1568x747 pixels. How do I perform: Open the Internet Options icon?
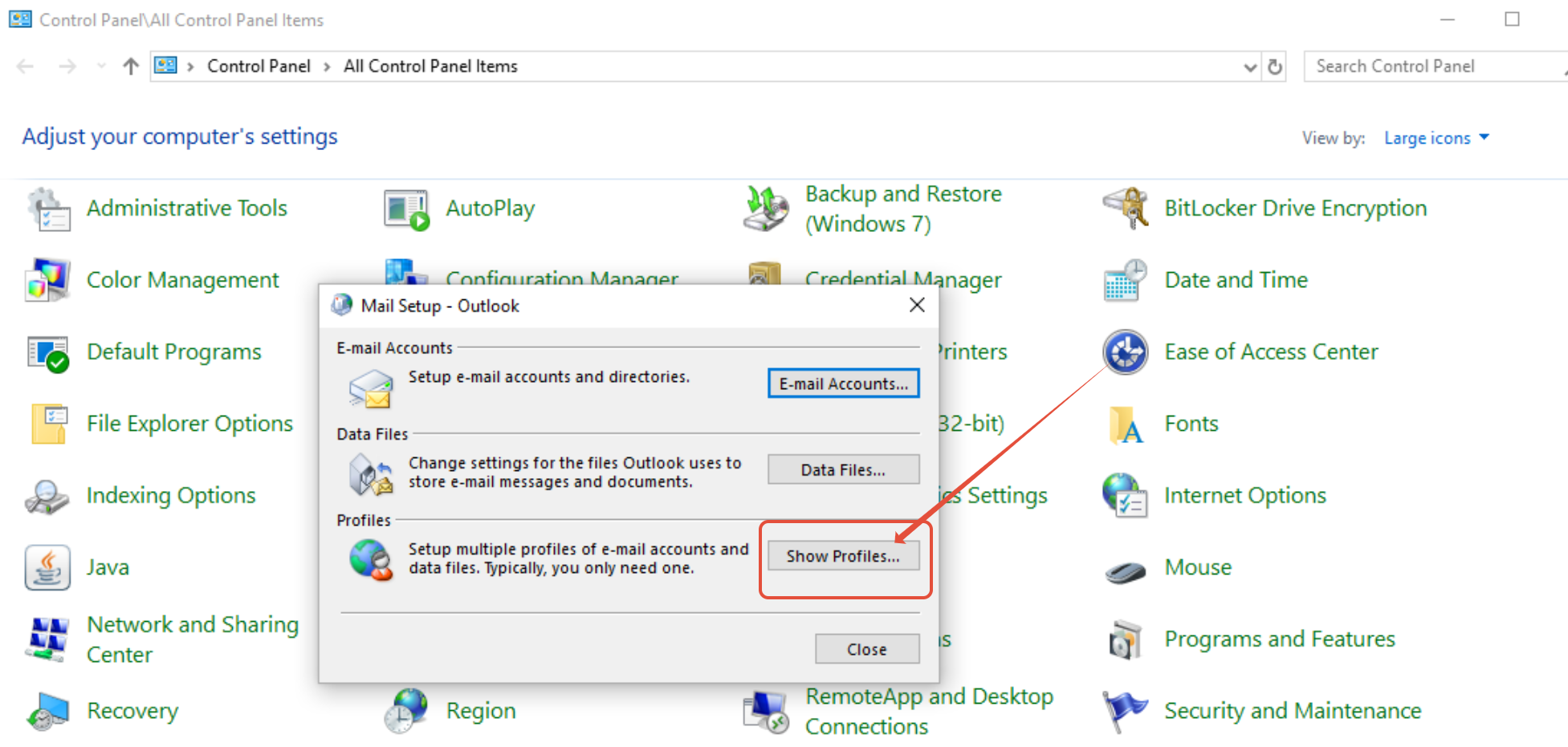1125,496
